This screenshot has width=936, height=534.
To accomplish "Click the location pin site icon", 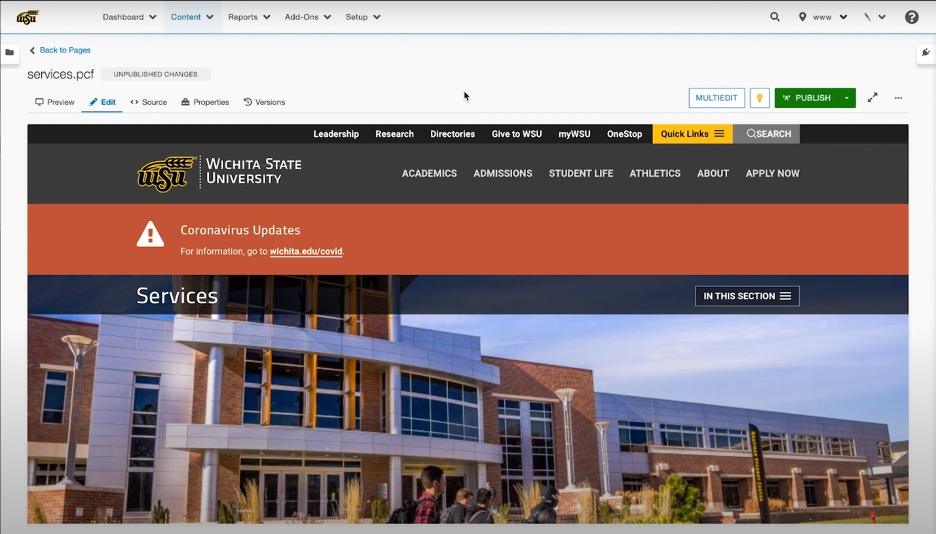I will click(x=802, y=17).
